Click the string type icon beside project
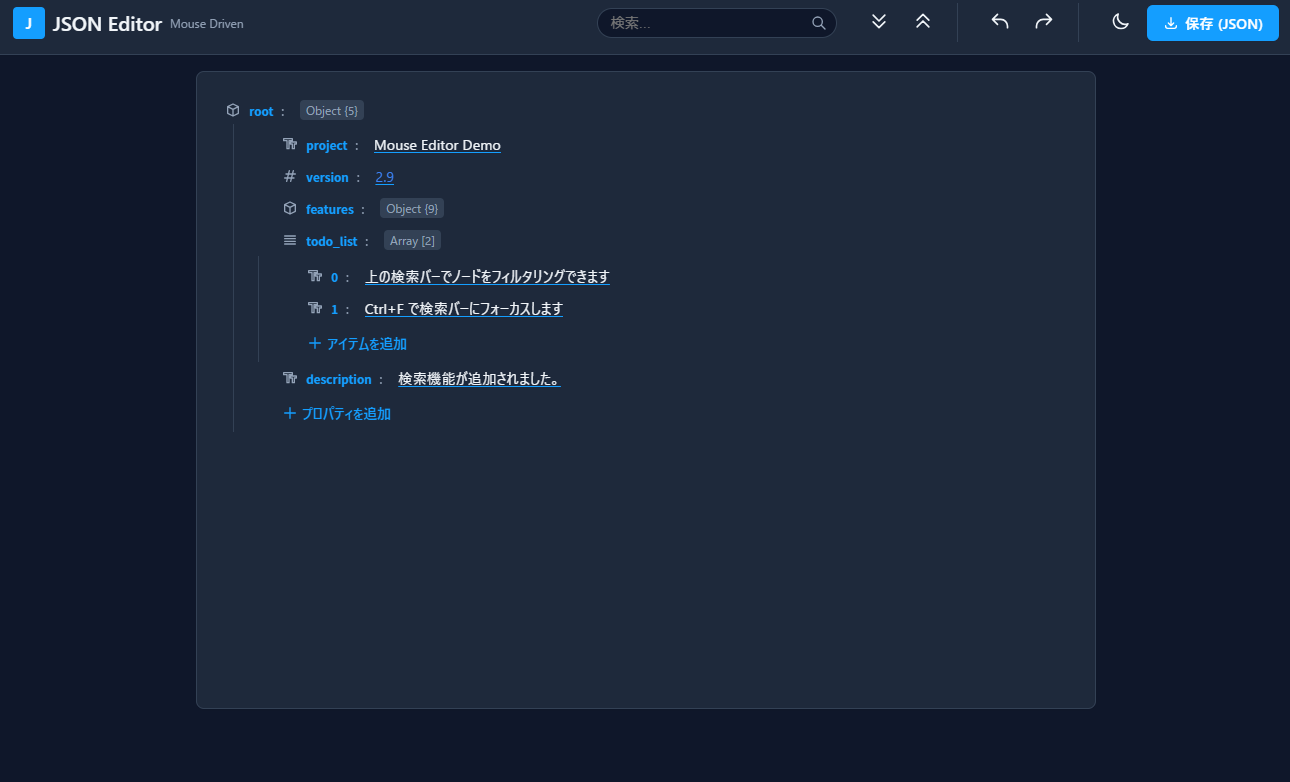 [289, 144]
